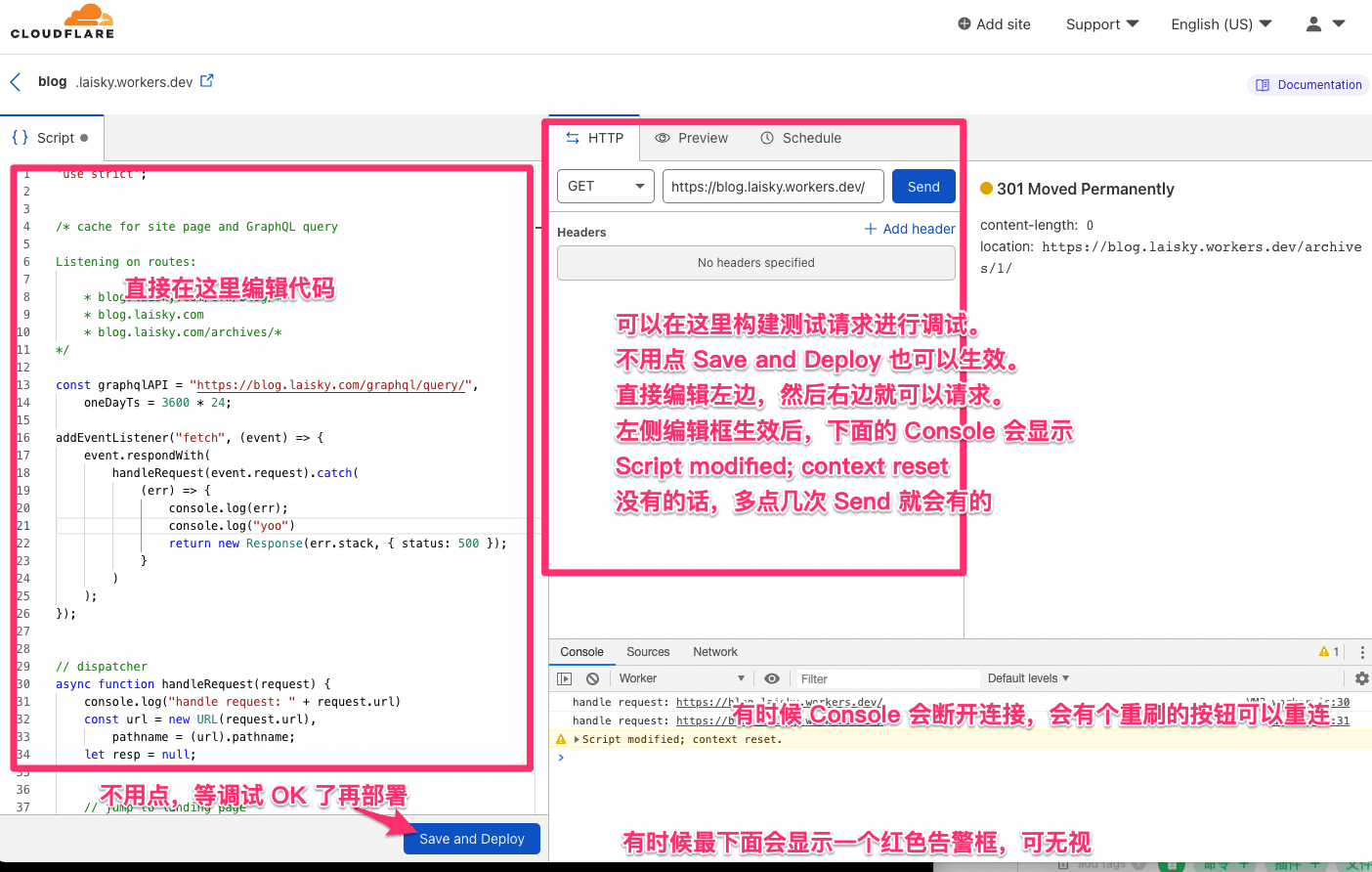Open the English (US) language dropdown

1221,24
